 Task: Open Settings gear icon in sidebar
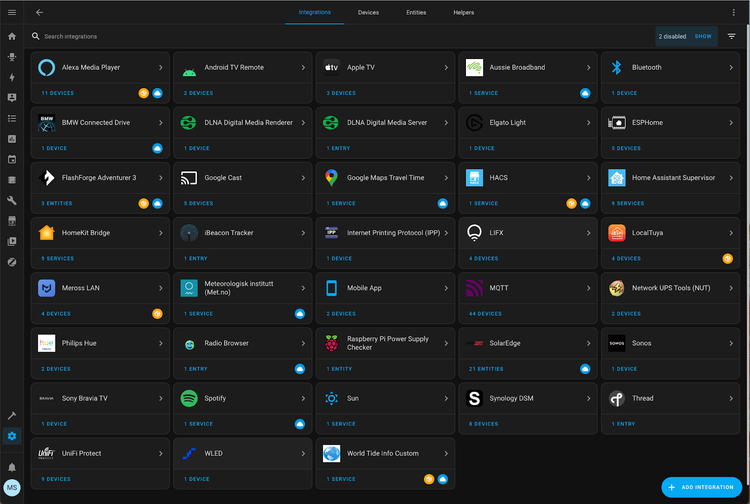(x=12, y=436)
